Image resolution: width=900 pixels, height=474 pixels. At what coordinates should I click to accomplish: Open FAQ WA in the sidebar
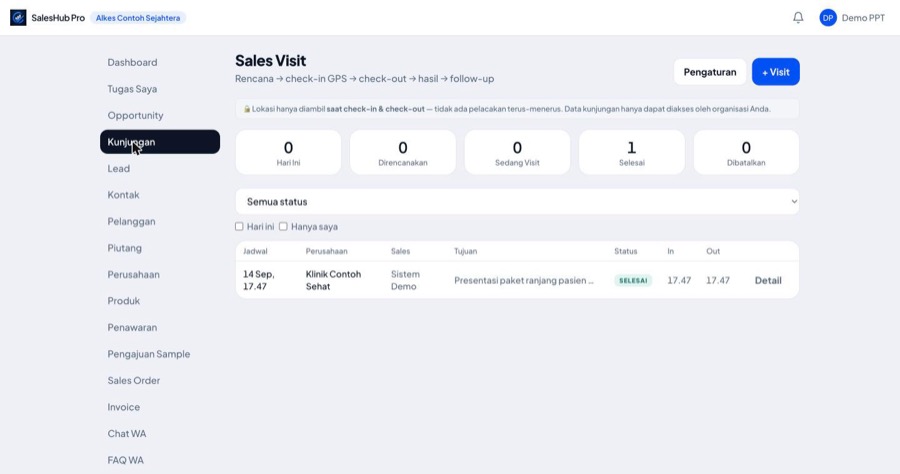coord(126,460)
